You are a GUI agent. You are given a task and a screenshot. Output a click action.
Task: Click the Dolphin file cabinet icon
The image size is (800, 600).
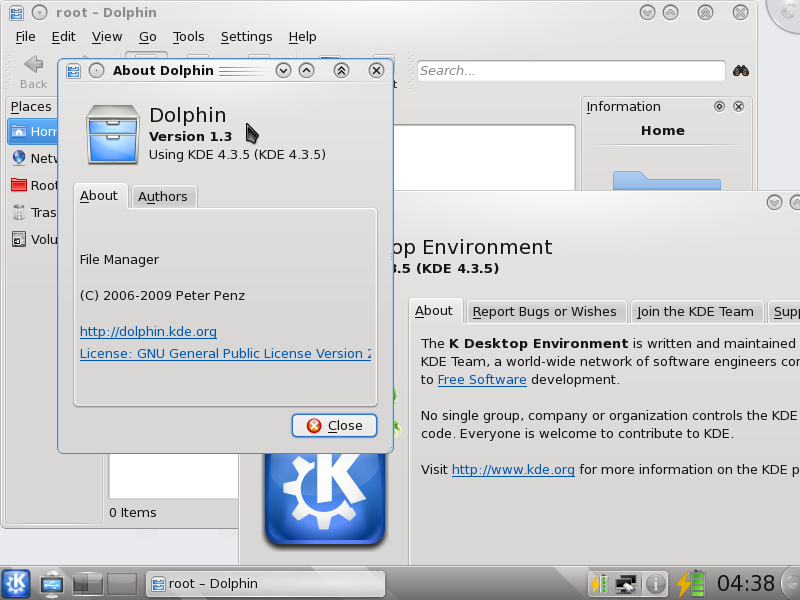113,134
